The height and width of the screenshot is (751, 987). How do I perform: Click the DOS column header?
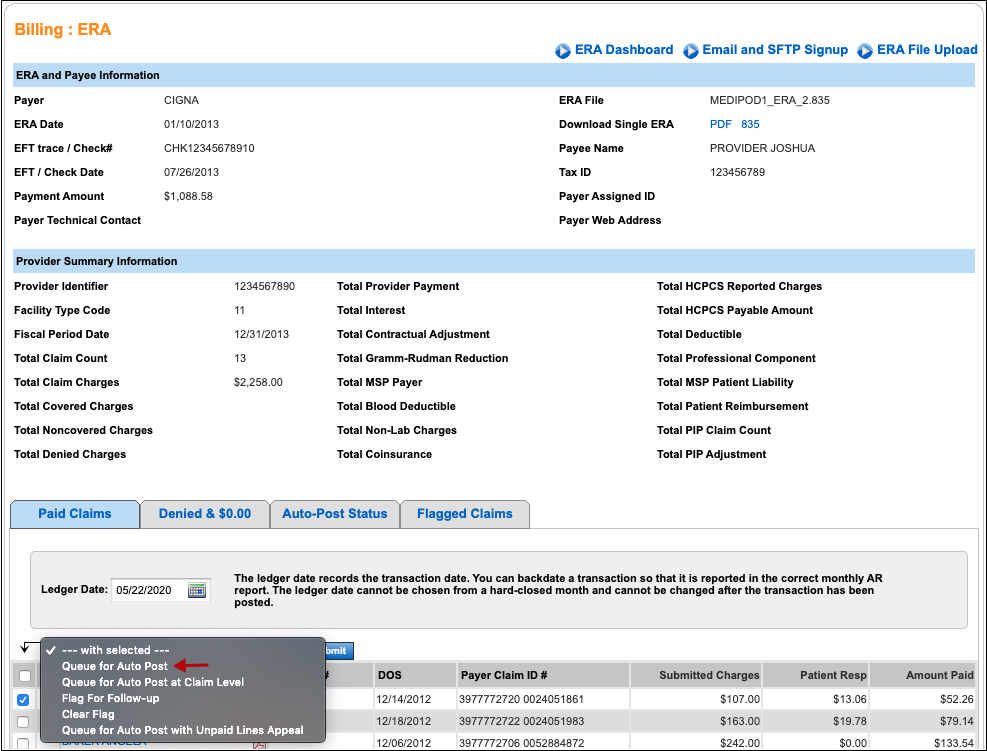click(415, 675)
